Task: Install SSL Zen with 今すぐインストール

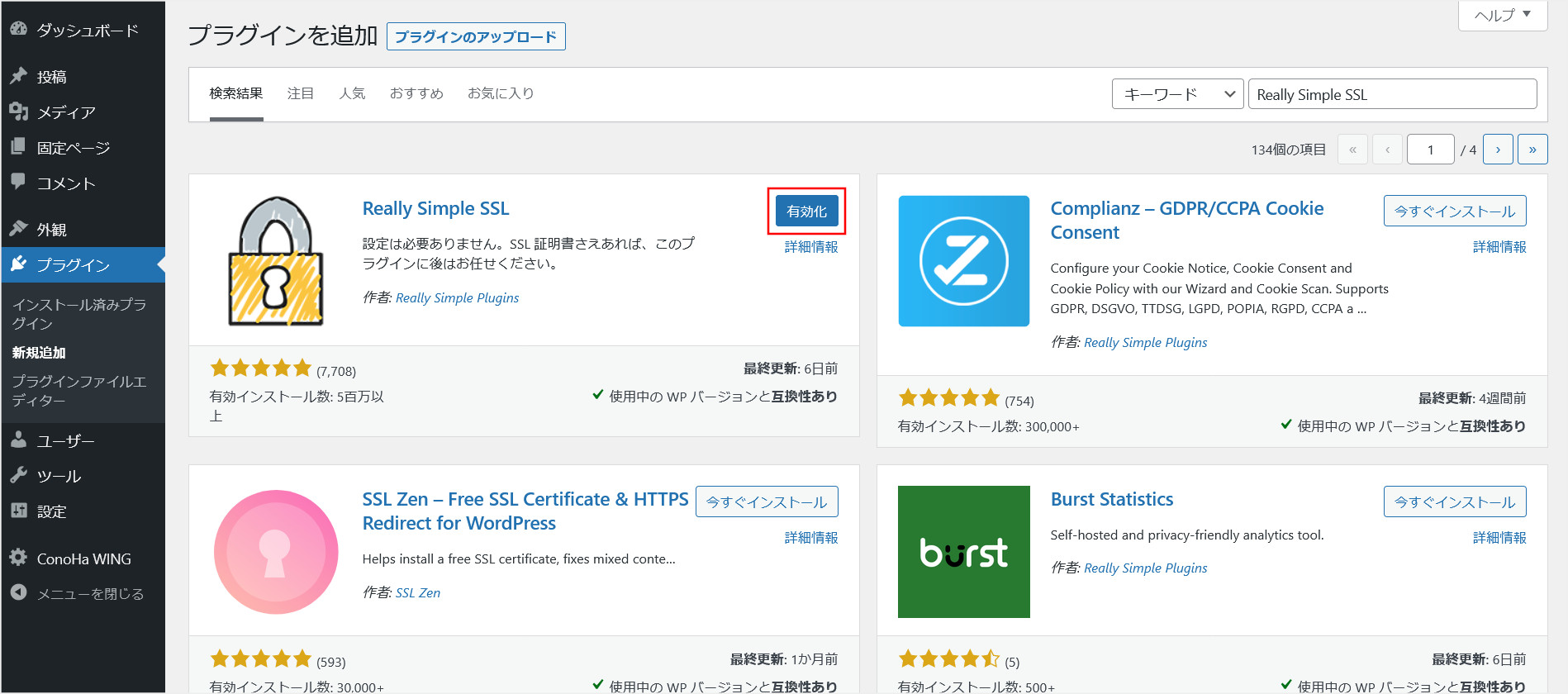Action: point(767,502)
